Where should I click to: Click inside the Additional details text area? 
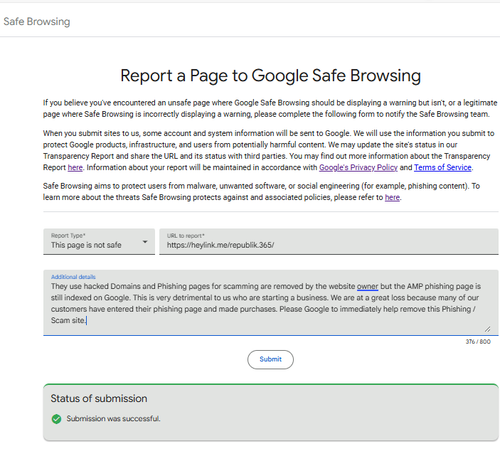[271, 303]
